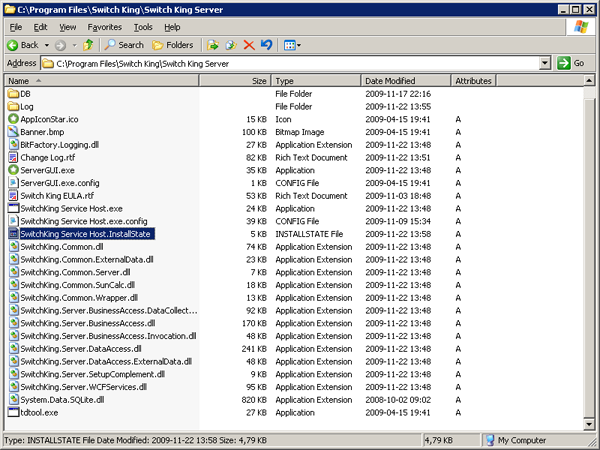Screen dimensions: 600x450
Task: Select SwitchKing.Common.Server.dll file name
Action: [75, 272]
